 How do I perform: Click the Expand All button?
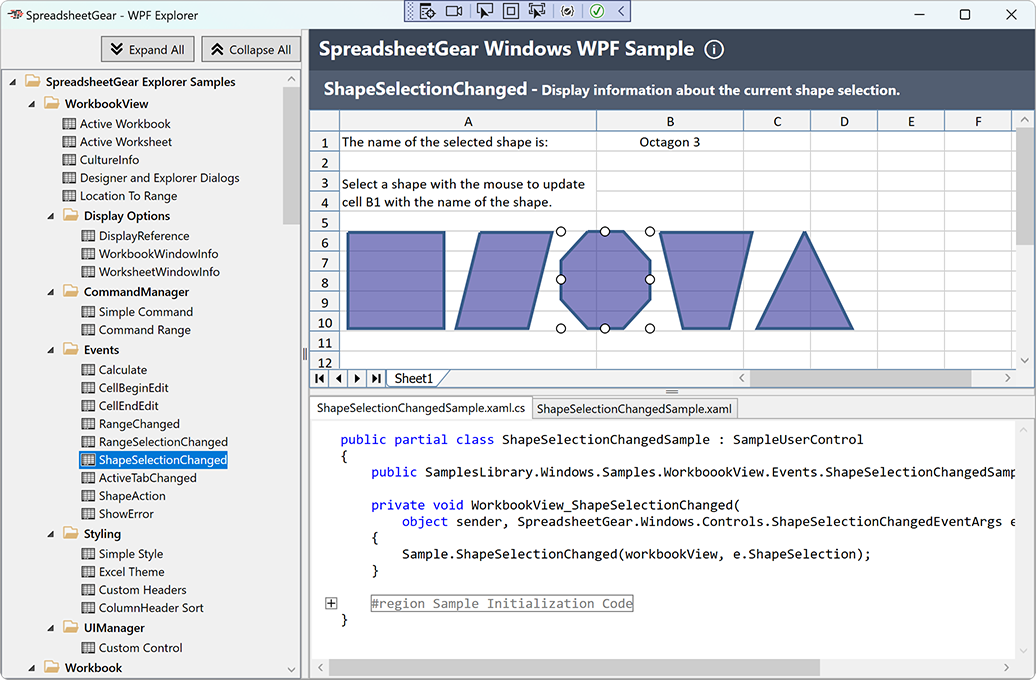pos(148,50)
